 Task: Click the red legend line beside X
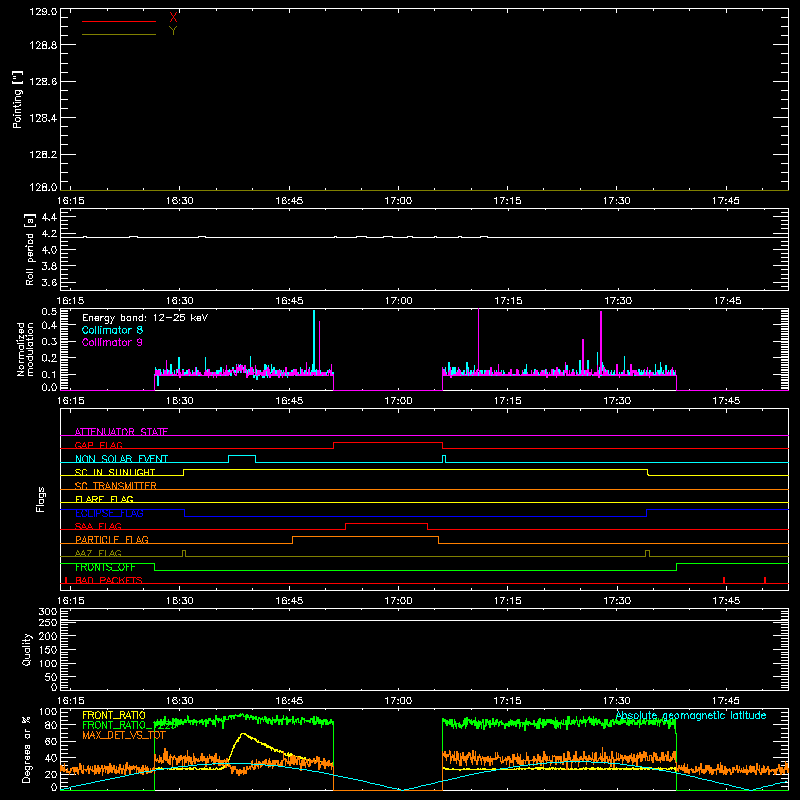[x=119, y=21]
